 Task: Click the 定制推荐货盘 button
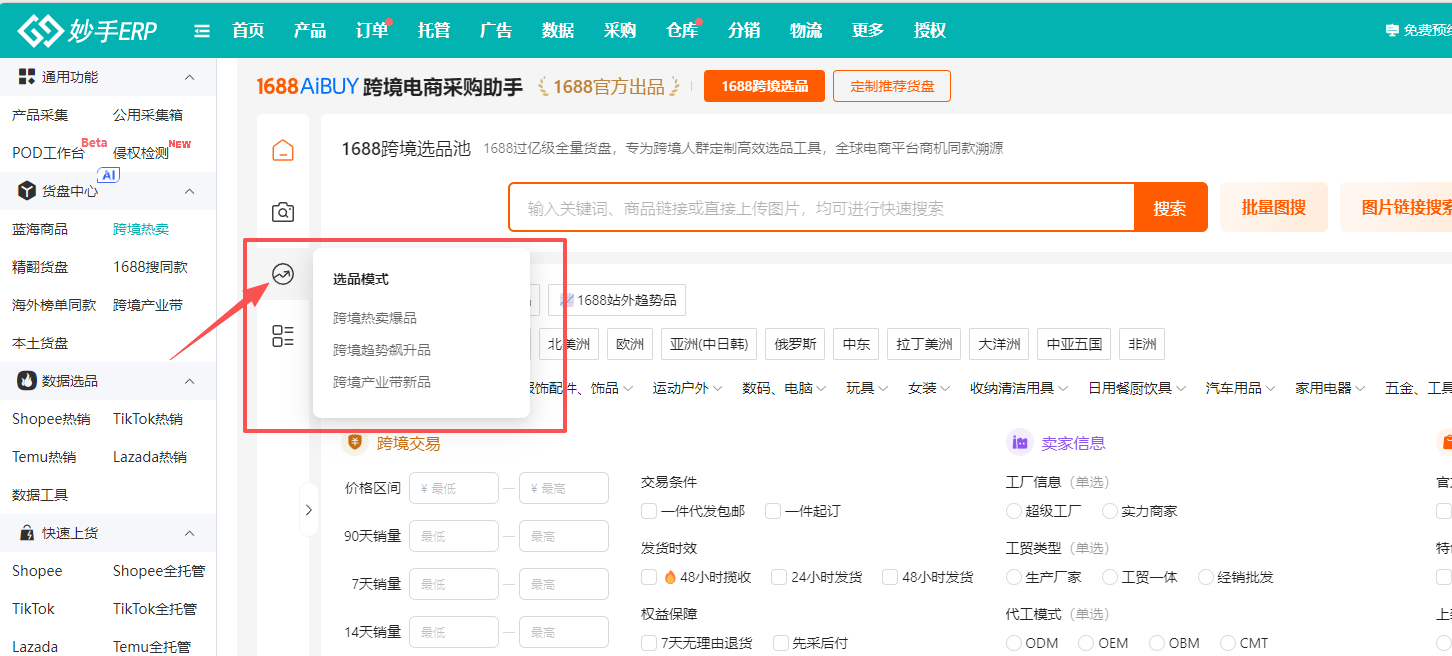[x=892, y=86]
